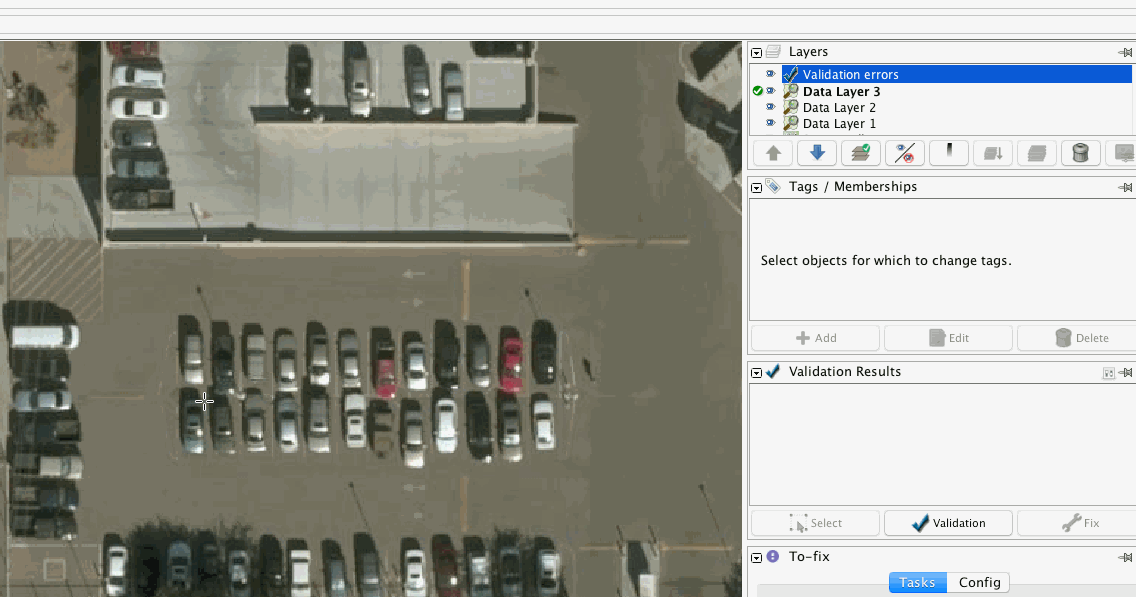Screen dimensions: 1136x597
Task: Hide the Validation errors layer
Action: pyautogui.click(x=770, y=74)
